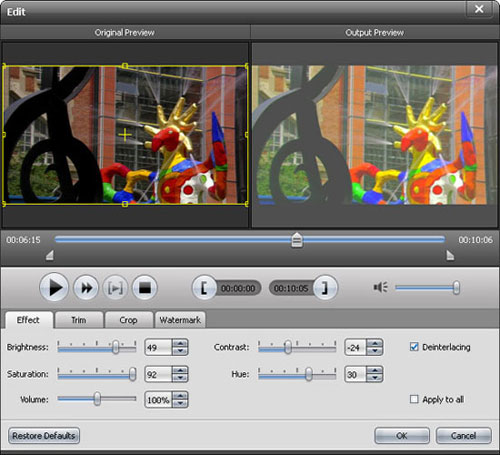Screen dimensions: 500x455
Task: Uncheck the Deinterlacing checkbox
Action: point(414,347)
